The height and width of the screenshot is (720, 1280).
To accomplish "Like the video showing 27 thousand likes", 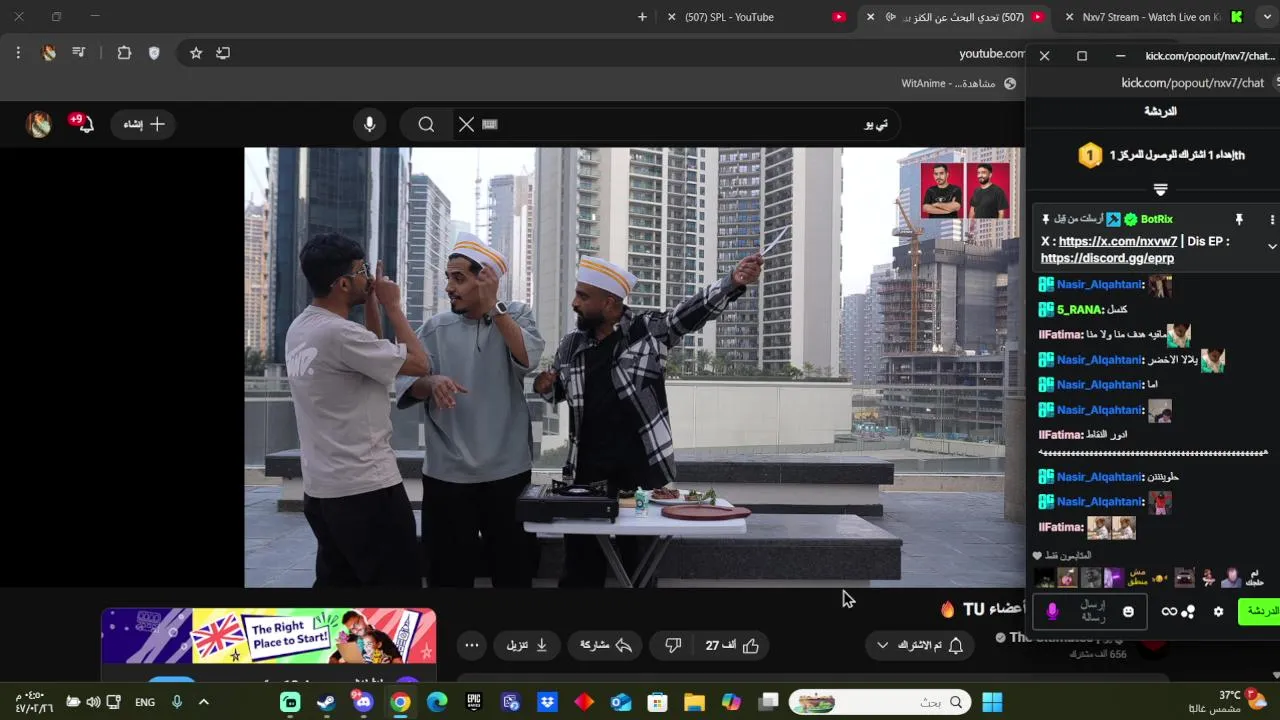I will point(732,645).
